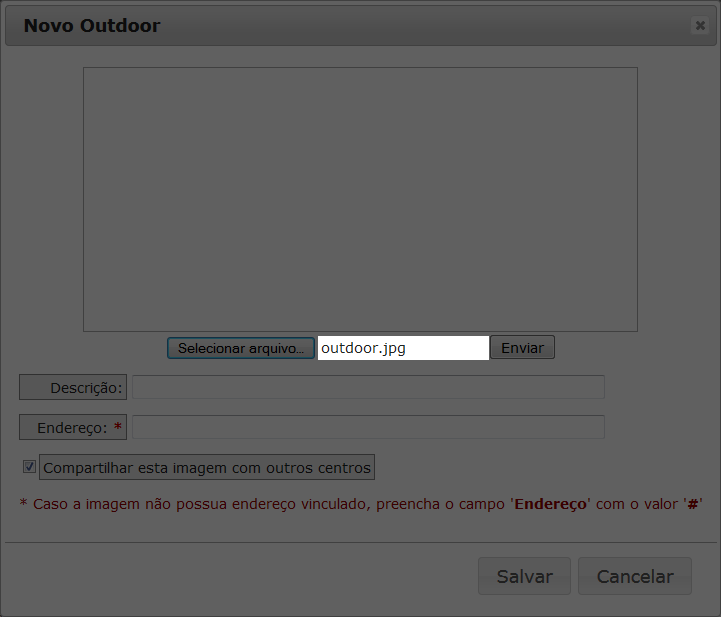Click the image preview area
This screenshot has height=617, width=721.
pos(360,200)
